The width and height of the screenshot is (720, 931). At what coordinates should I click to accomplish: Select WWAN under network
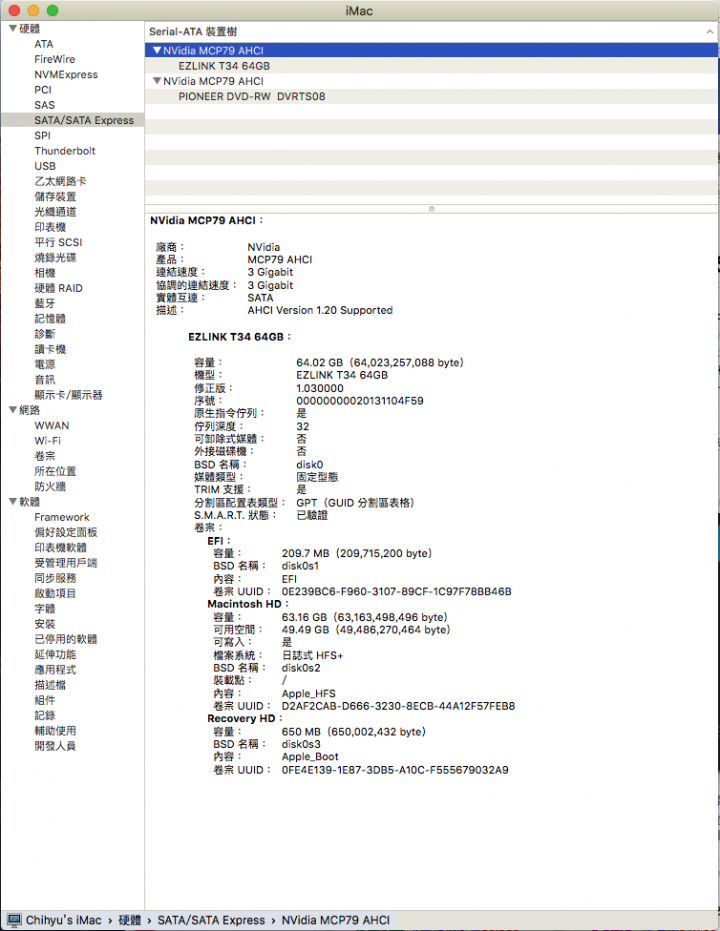[x=52, y=426]
